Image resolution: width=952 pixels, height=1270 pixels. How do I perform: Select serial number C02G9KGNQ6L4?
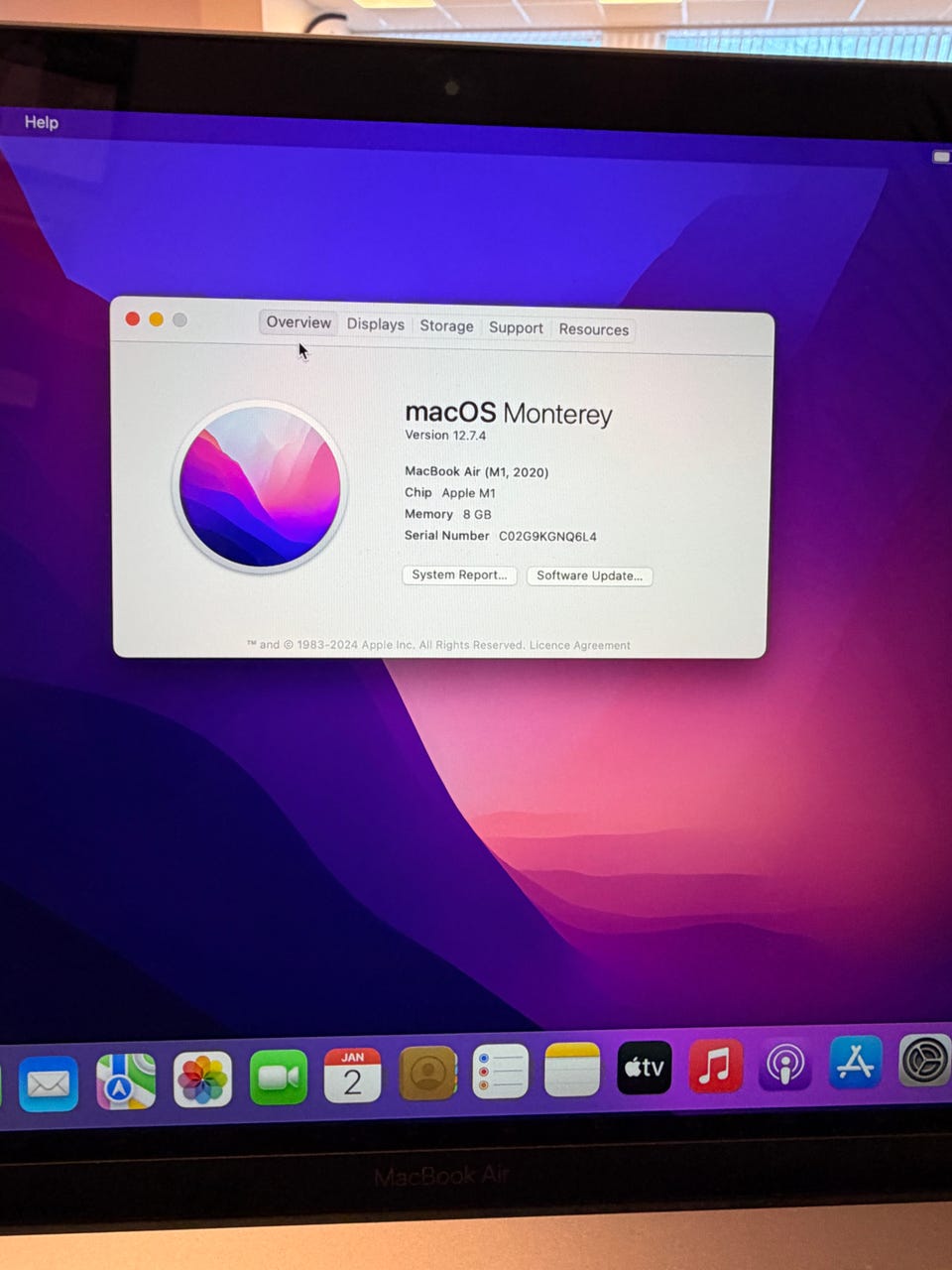tap(547, 536)
